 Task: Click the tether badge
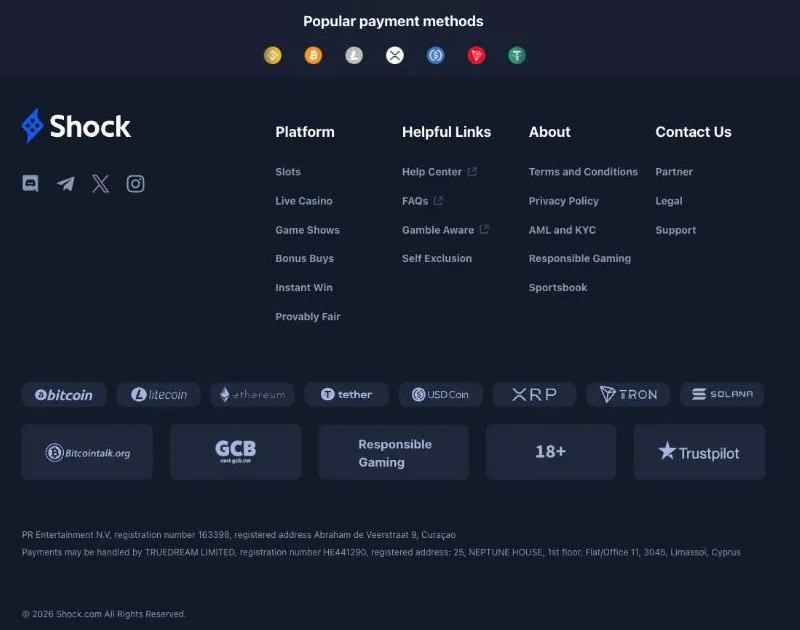(x=346, y=394)
